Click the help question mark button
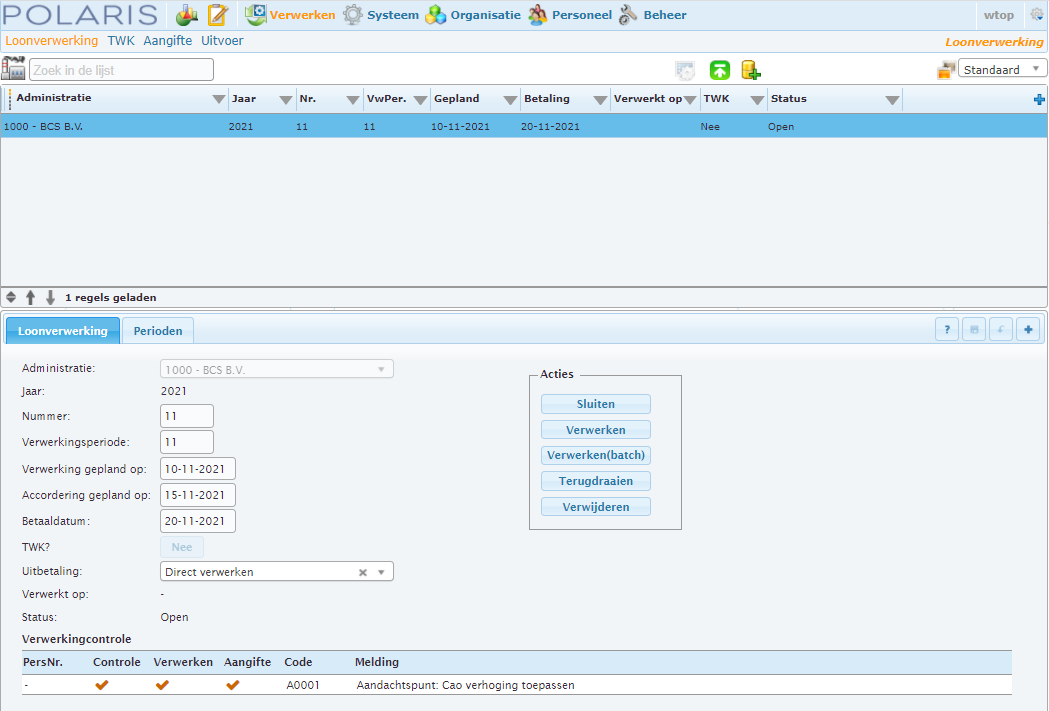This screenshot has width=1049, height=711. click(x=947, y=330)
